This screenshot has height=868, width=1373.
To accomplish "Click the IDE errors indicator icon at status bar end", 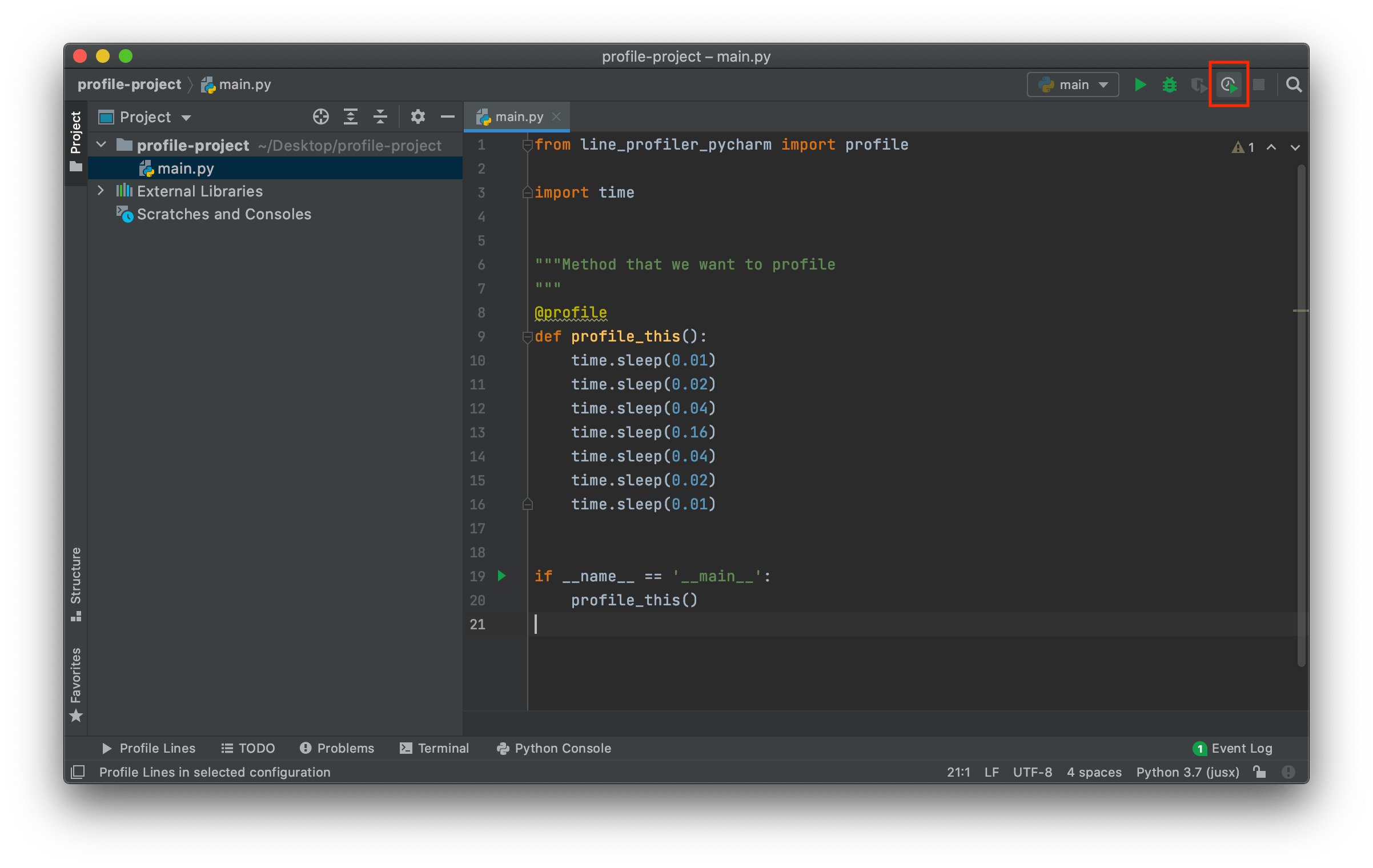I will 1288,772.
